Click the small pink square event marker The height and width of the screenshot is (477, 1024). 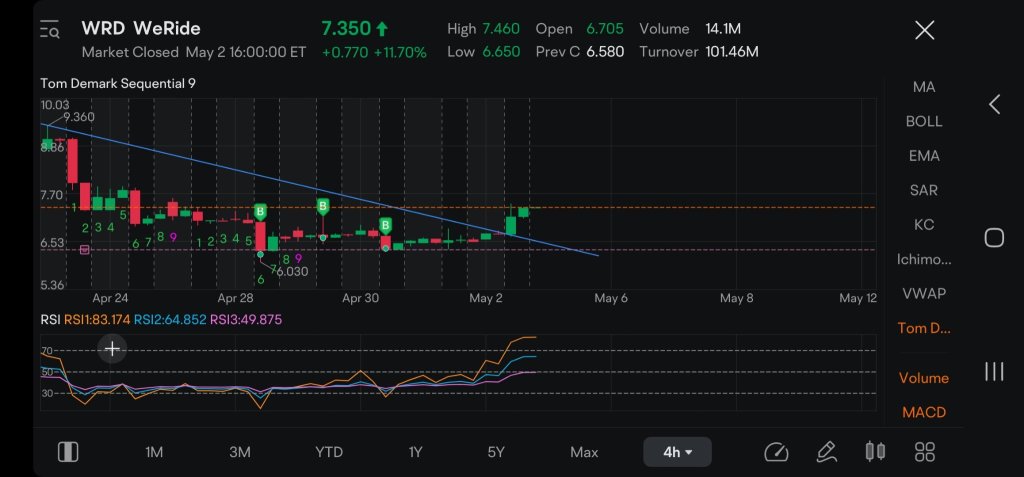pos(84,250)
